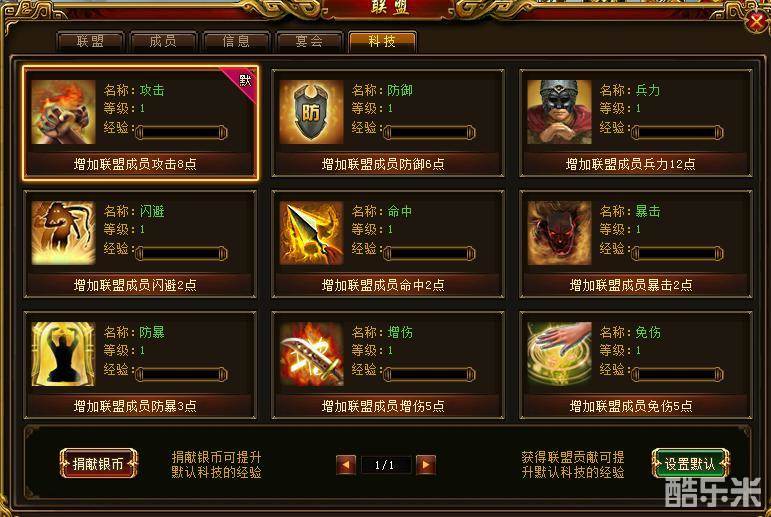The image size is (771, 517).
Task: Switch to the 联盟 tab
Action: (90, 42)
